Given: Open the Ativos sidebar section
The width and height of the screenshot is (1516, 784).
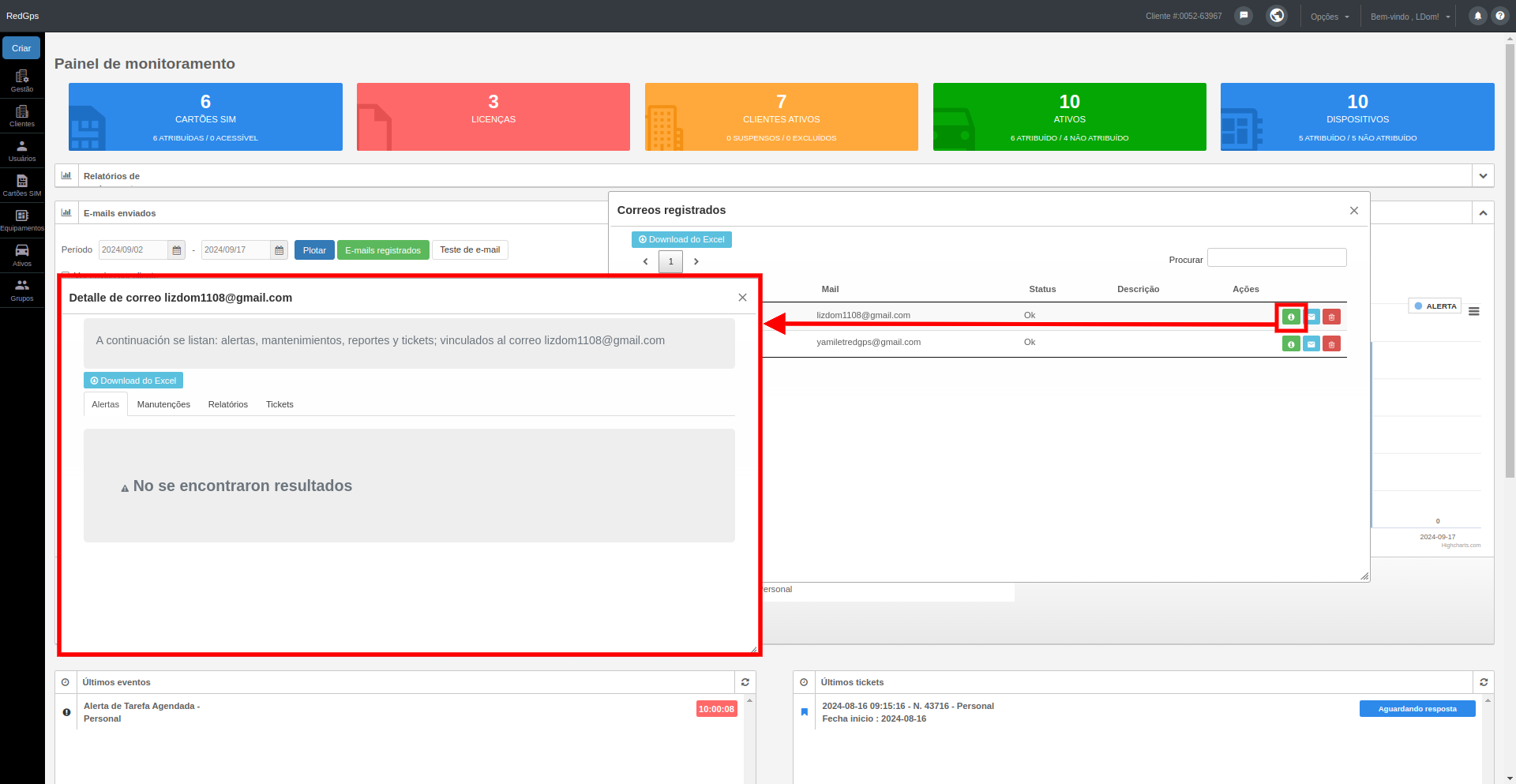Looking at the screenshot, I should [x=22, y=255].
